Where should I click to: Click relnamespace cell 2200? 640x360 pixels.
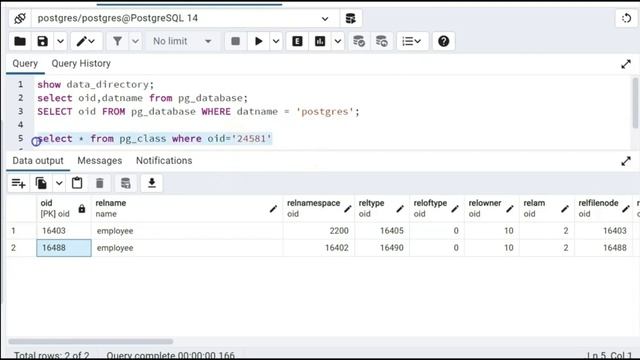319,231
